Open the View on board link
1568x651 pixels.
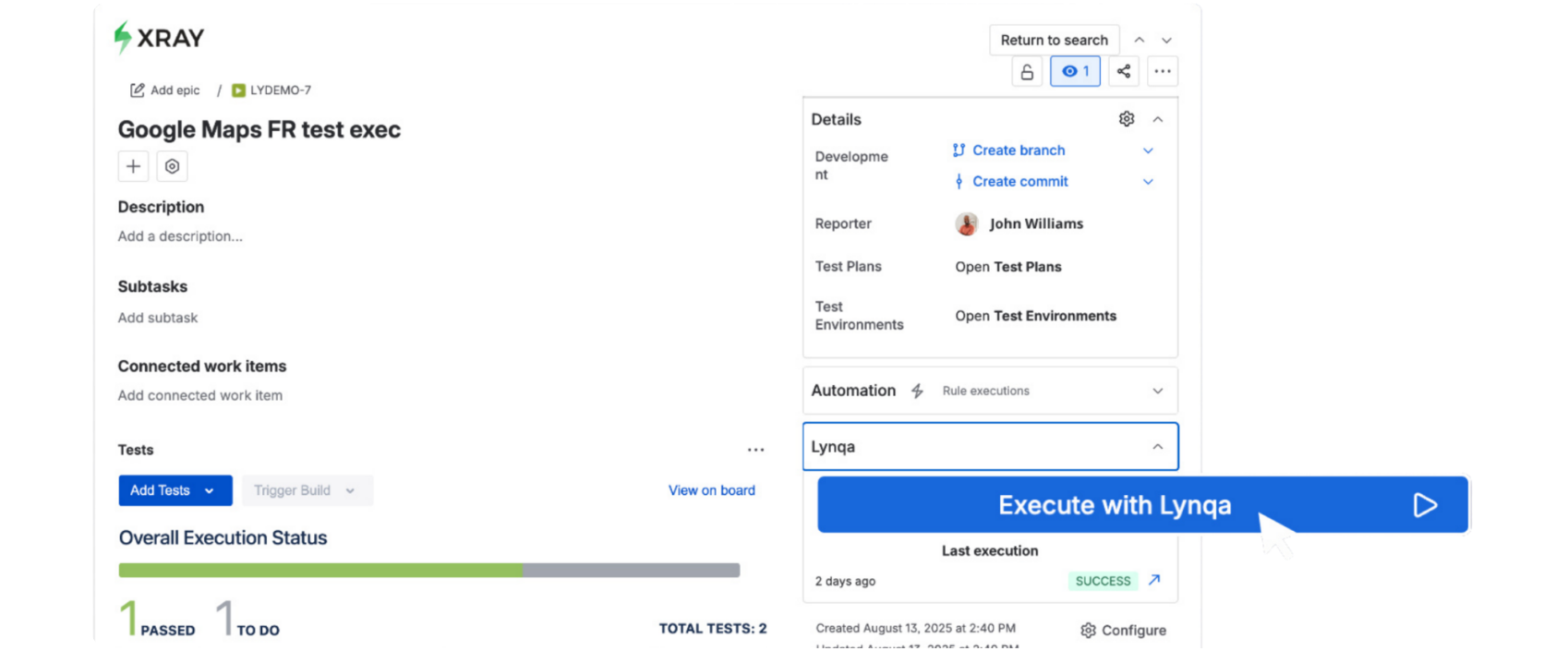[711, 490]
